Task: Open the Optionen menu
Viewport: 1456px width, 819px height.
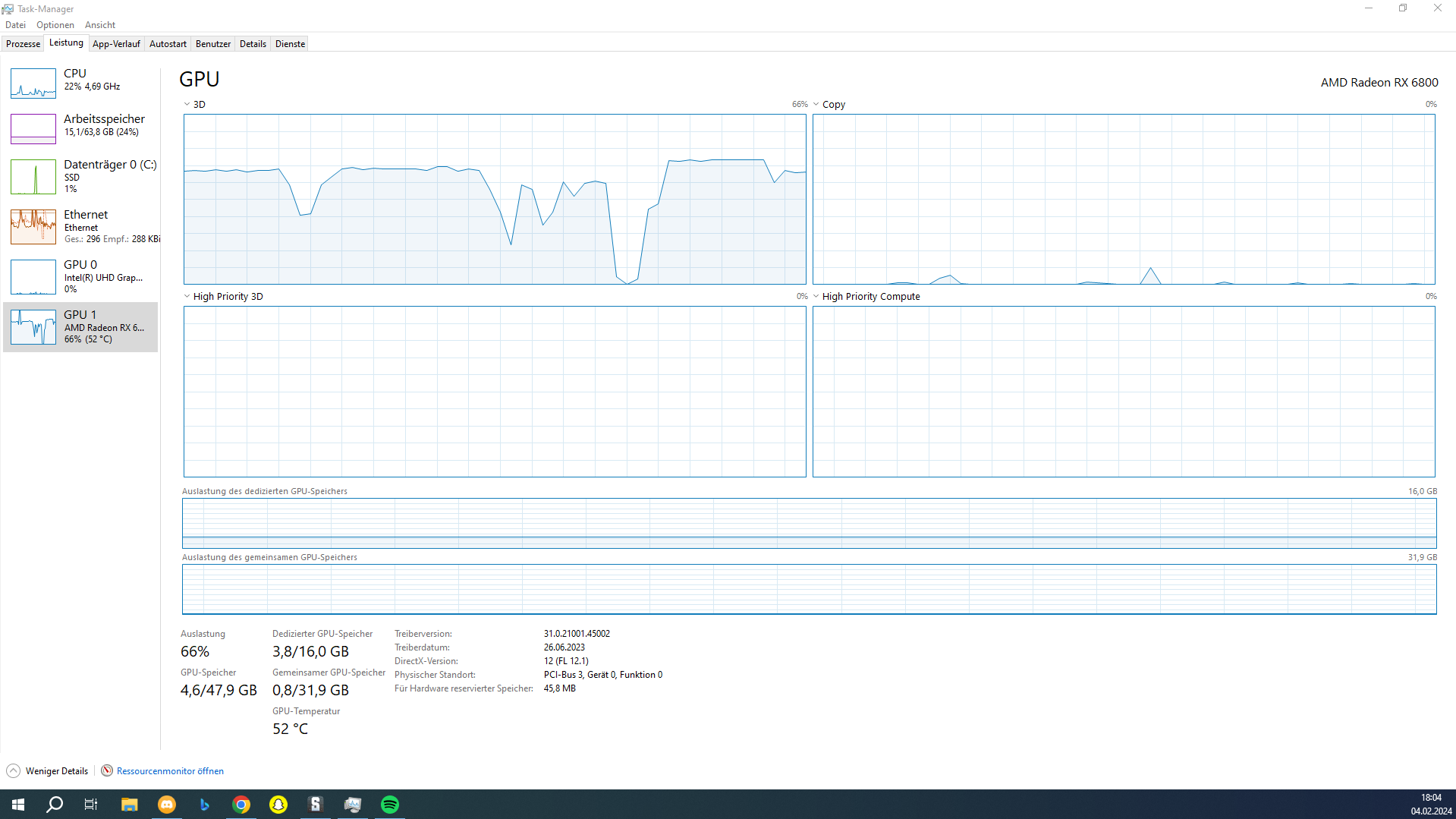Action: pyautogui.click(x=55, y=25)
